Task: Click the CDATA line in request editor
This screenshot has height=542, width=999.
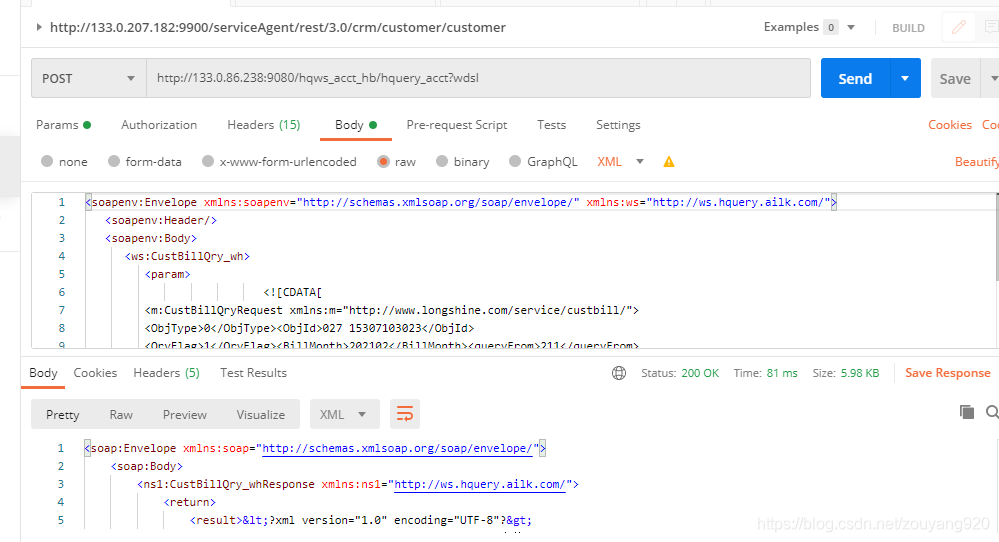Action: [292, 292]
